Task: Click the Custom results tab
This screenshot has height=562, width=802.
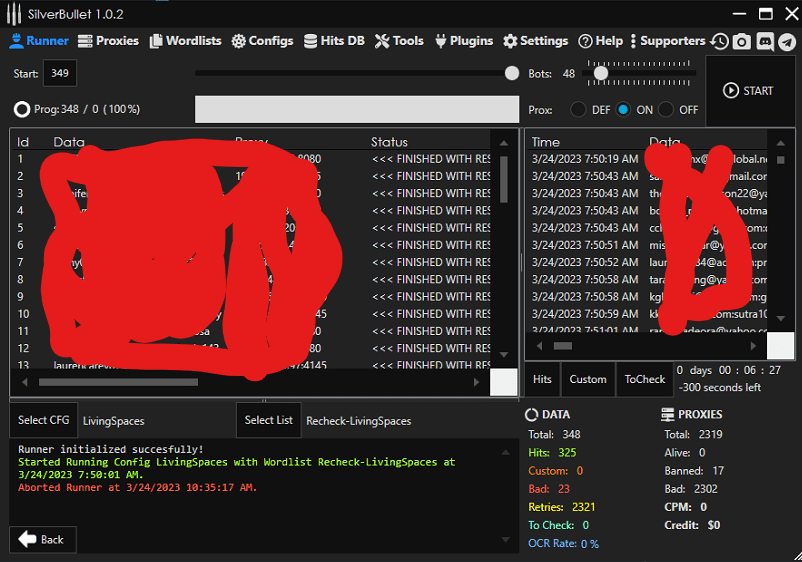Action: click(588, 379)
